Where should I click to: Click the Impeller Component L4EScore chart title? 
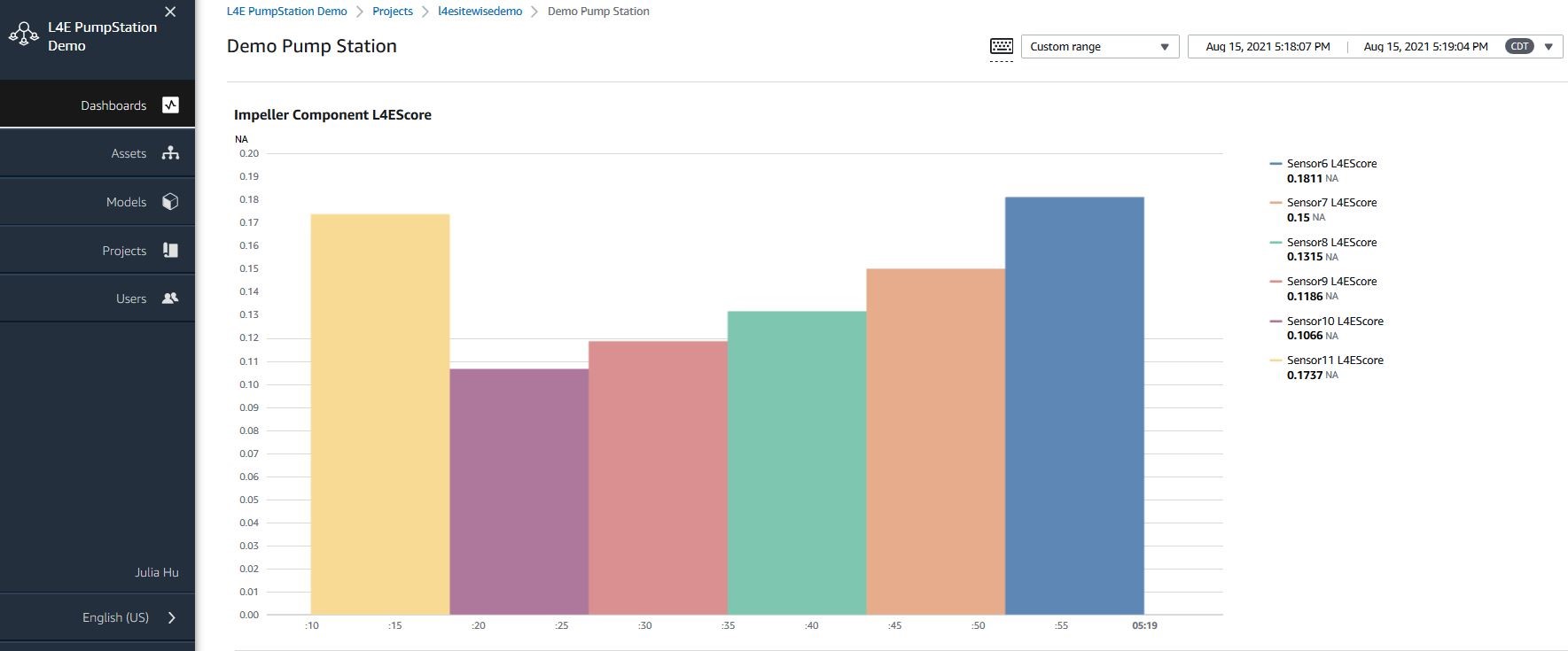click(332, 115)
